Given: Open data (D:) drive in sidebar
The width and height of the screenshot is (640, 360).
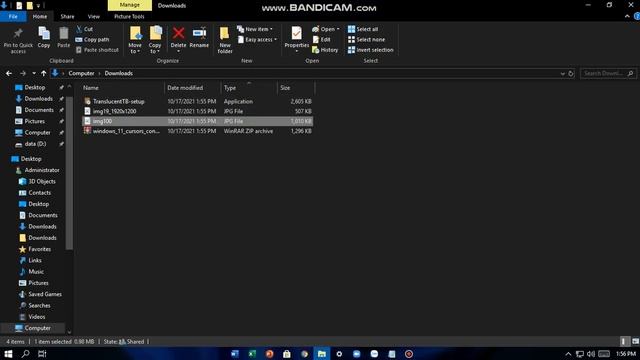Looking at the screenshot, I should [x=35, y=144].
